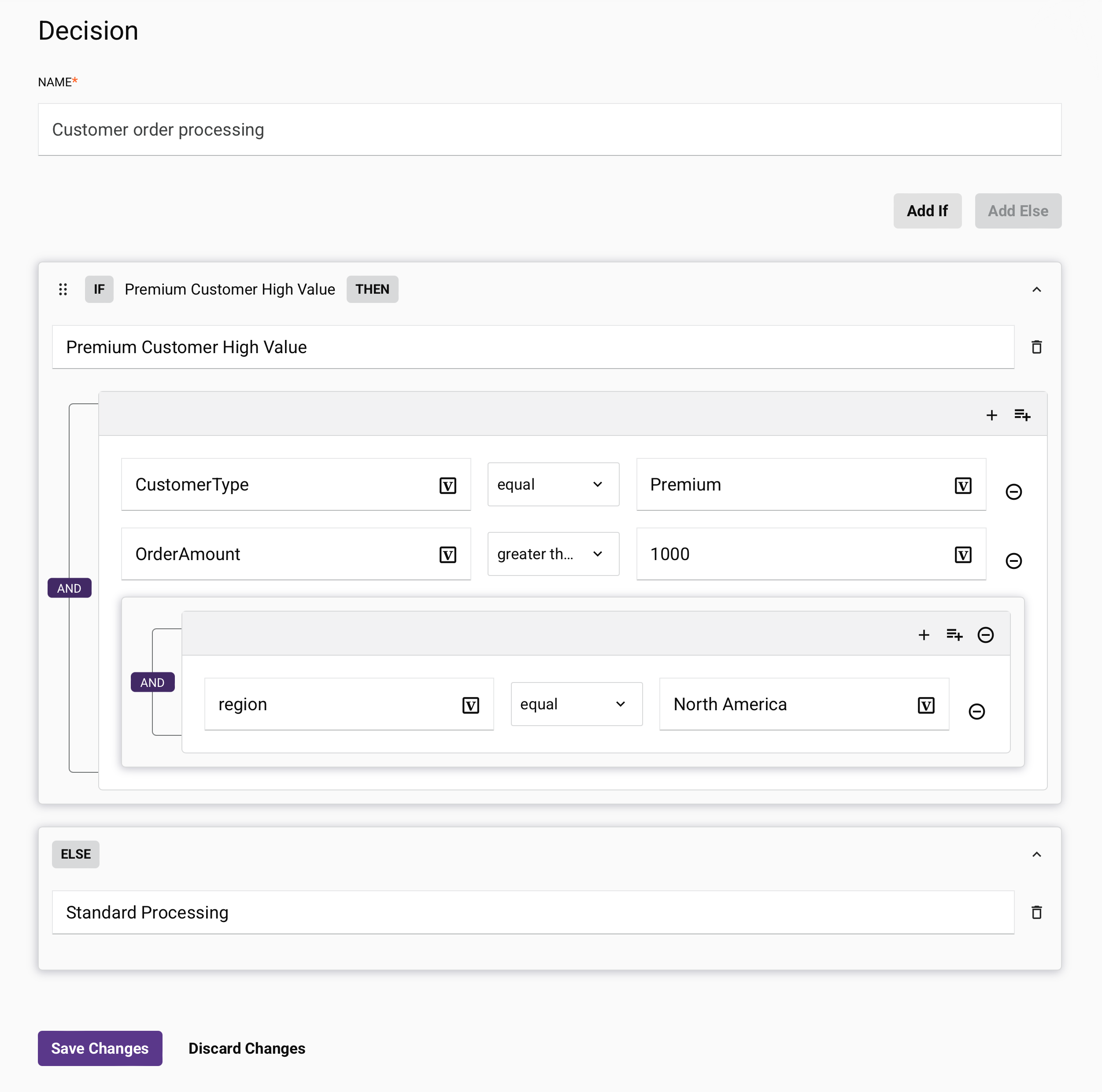Click the Add If button
This screenshot has height=1092, width=1102.
[927, 210]
